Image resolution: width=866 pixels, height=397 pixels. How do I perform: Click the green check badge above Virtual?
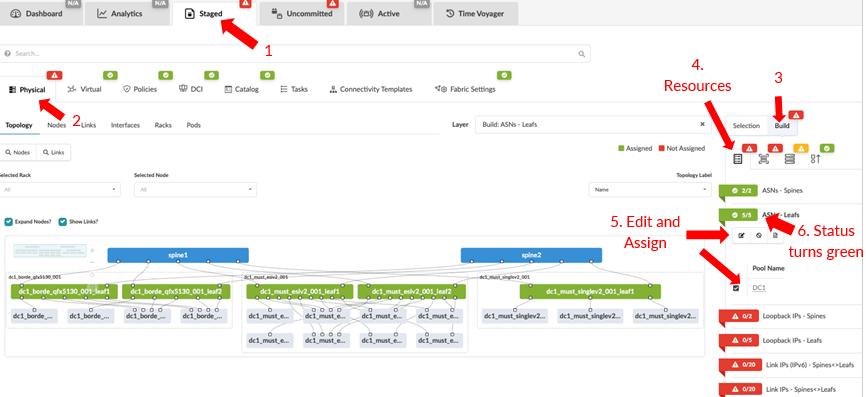click(110, 75)
